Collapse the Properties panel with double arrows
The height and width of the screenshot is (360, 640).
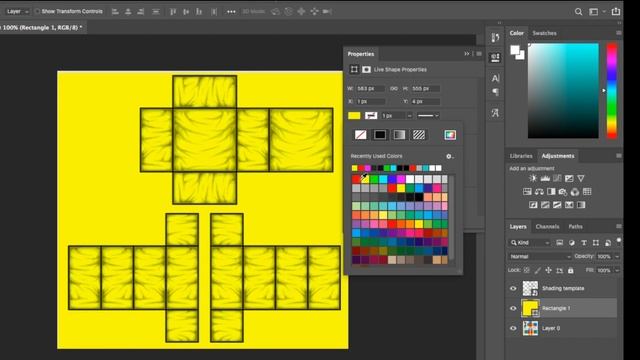pos(467,54)
